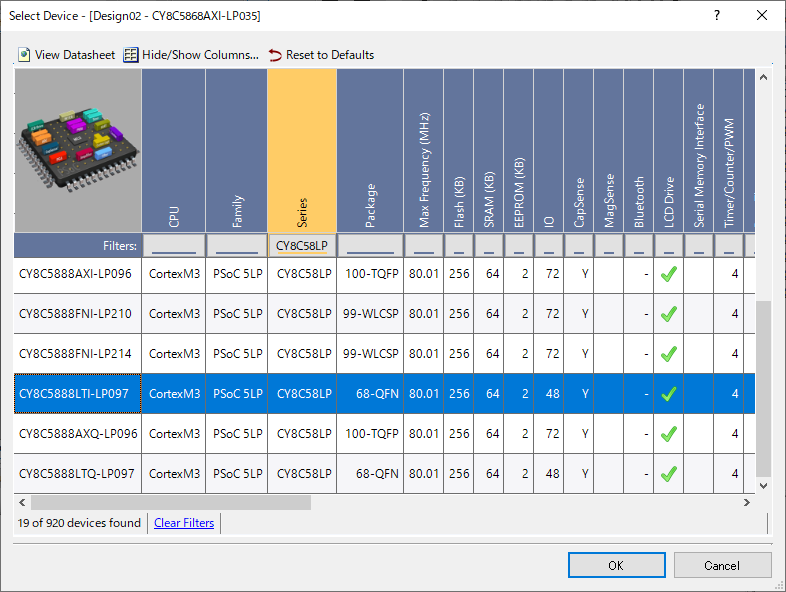Select device CY8C5888LTQ-LP097
This screenshot has width=786, height=592.
77,474
